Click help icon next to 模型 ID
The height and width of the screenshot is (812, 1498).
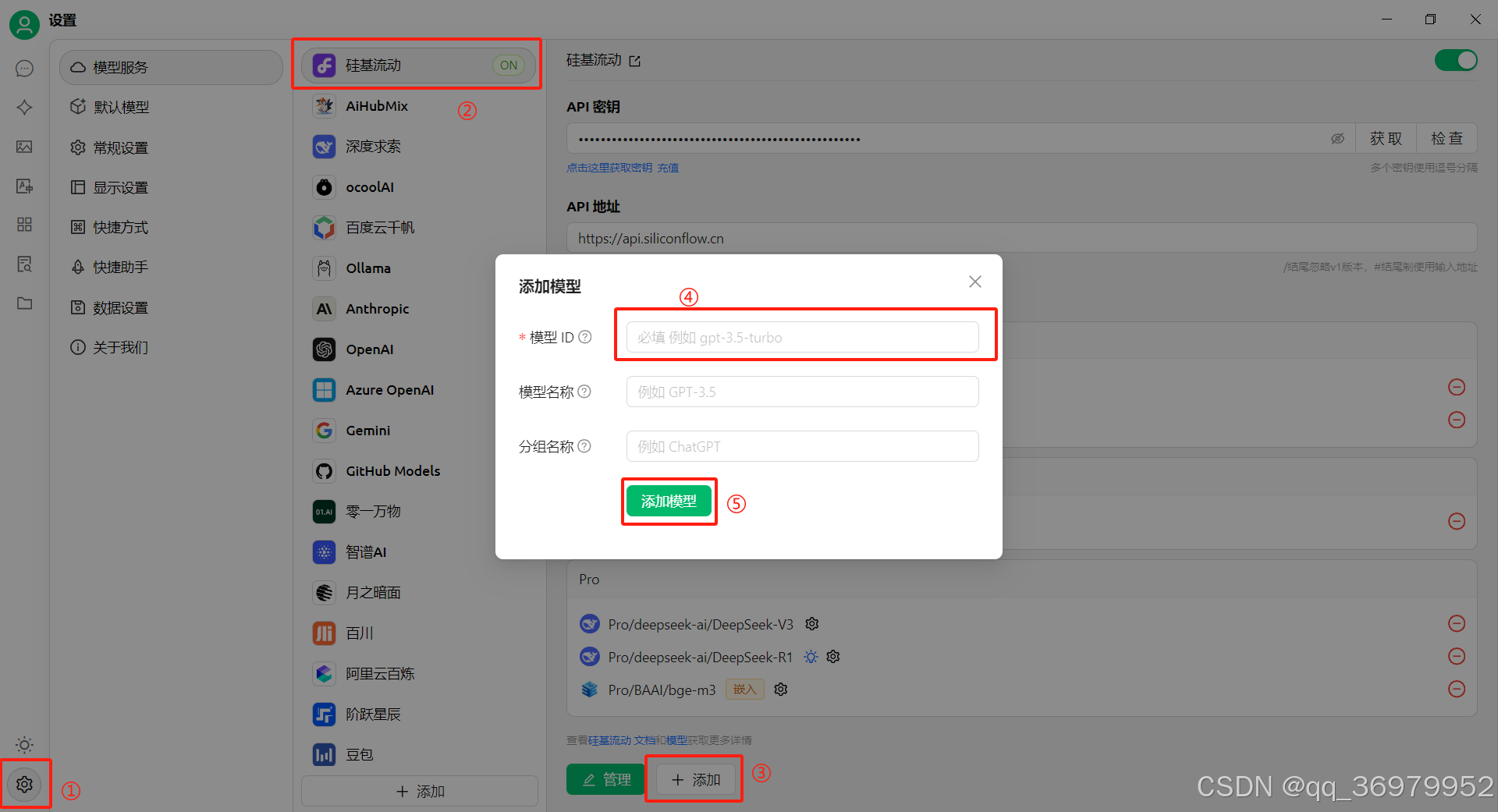(x=585, y=337)
